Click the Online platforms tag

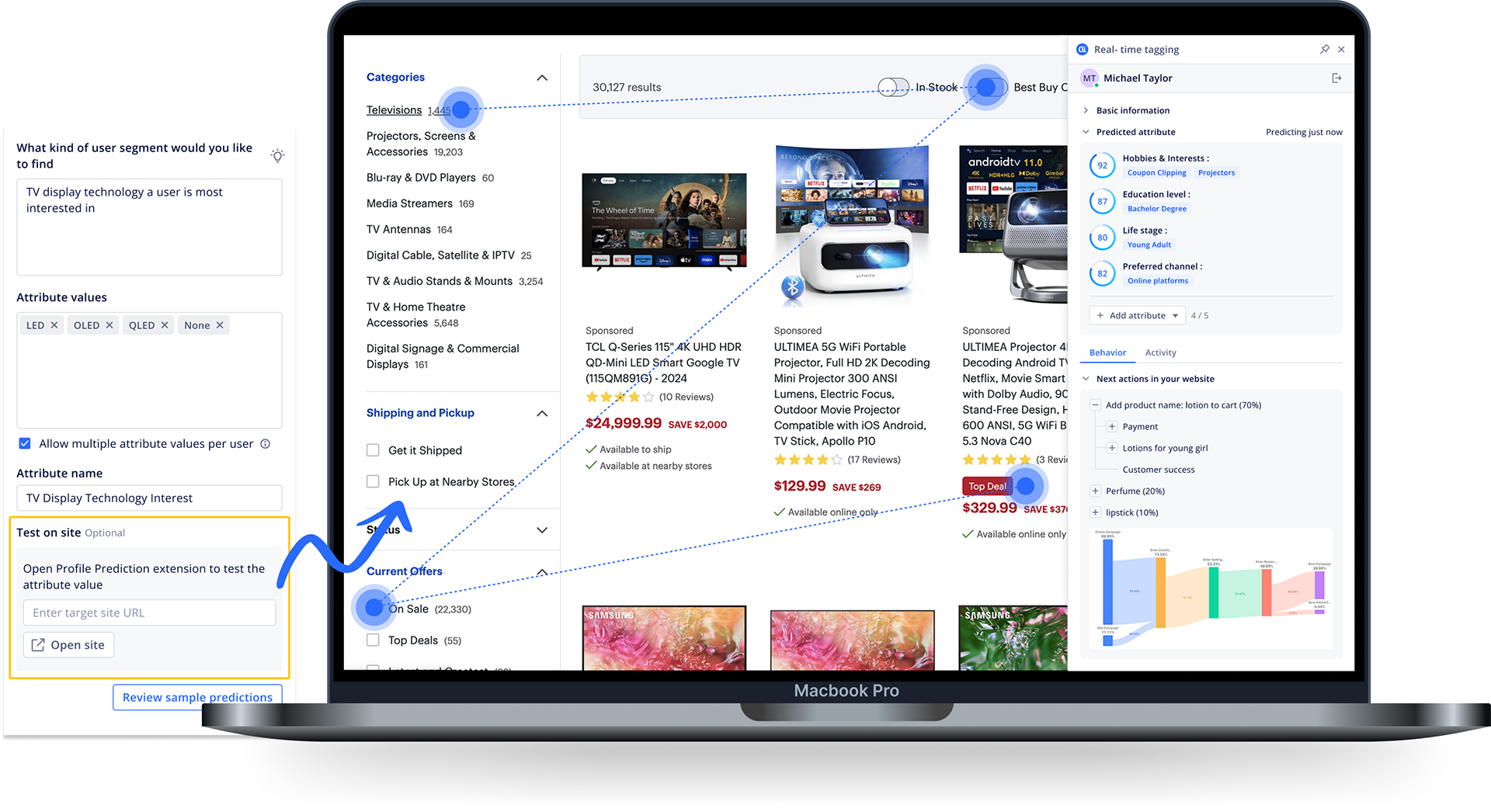[1157, 281]
